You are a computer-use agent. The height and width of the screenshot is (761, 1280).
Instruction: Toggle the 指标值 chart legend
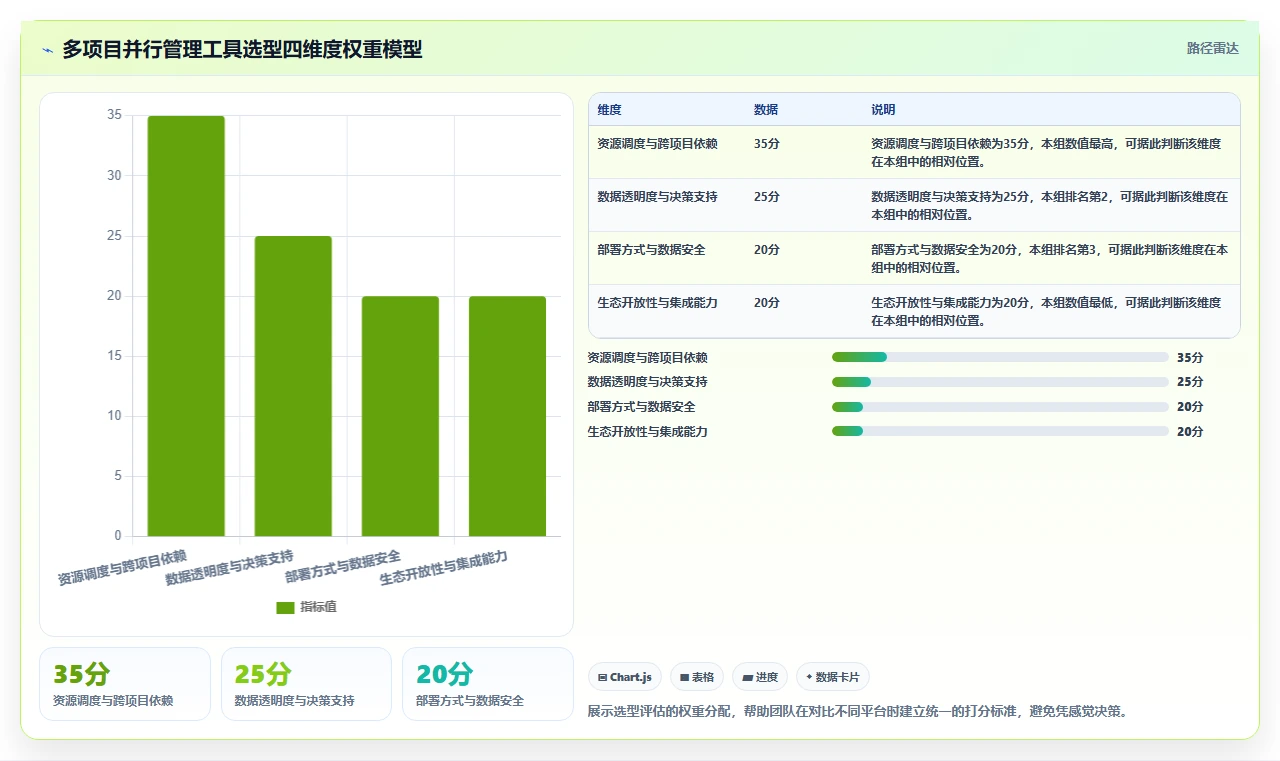tap(306, 607)
